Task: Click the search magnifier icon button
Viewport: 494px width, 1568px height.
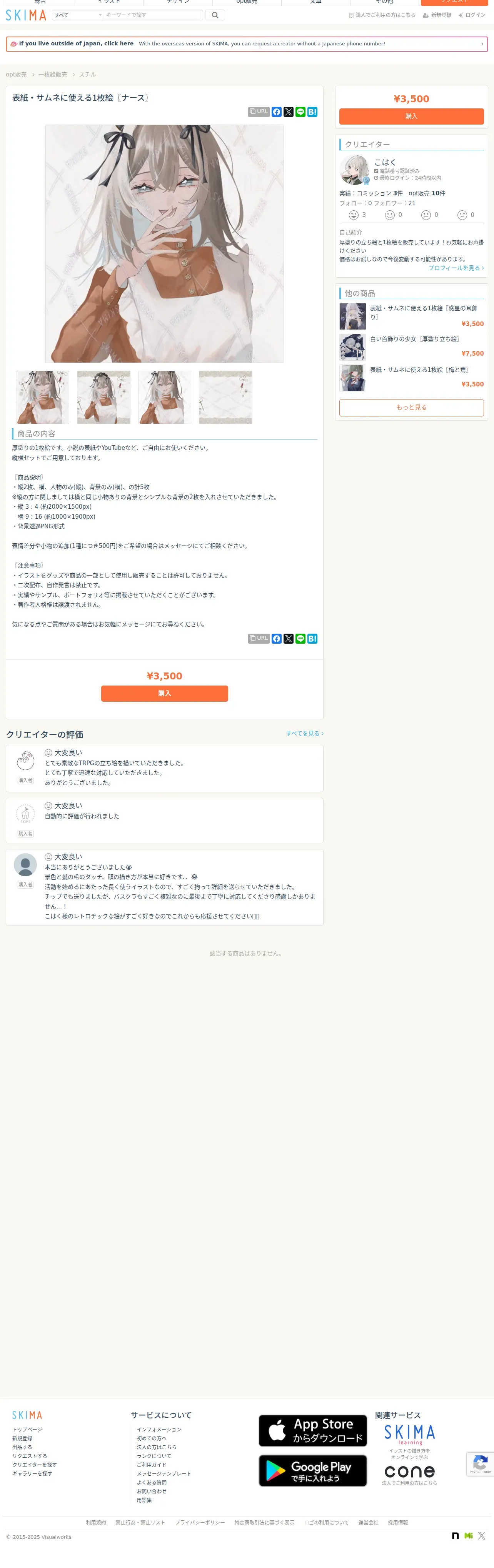Action: (x=215, y=15)
